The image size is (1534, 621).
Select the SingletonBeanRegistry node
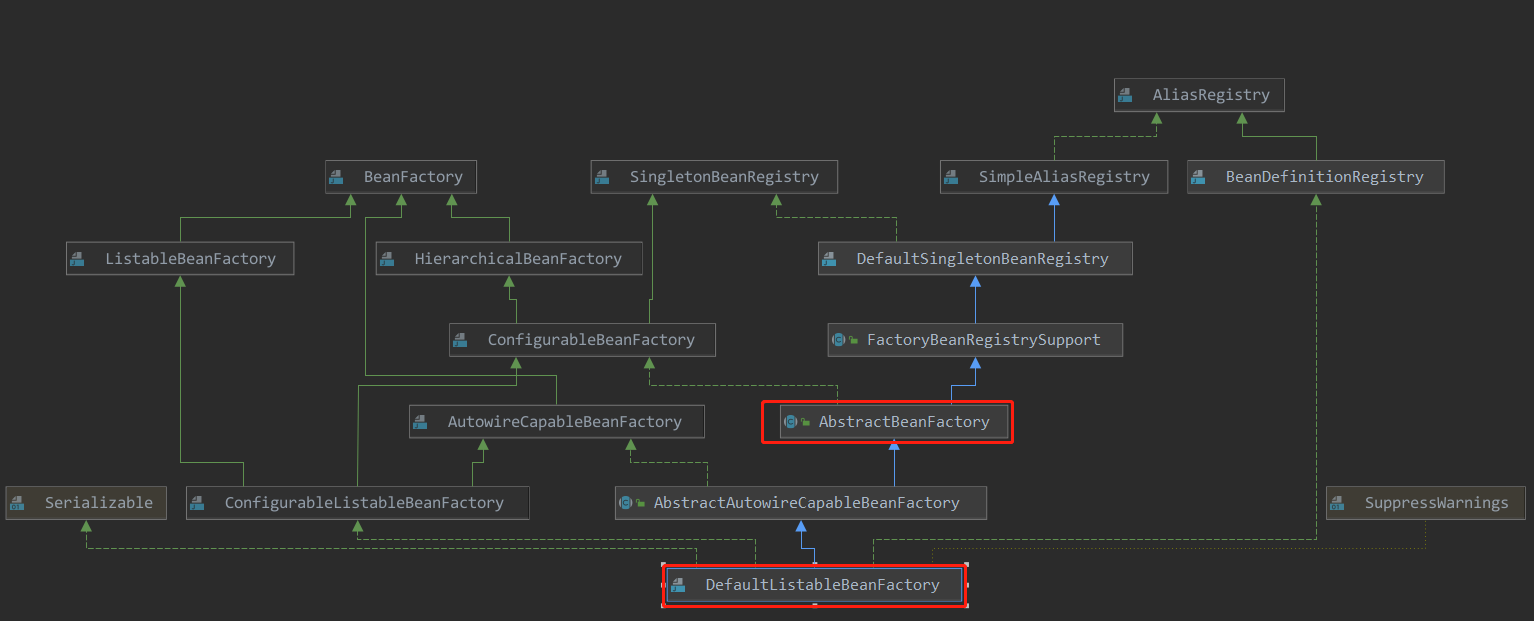(714, 177)
